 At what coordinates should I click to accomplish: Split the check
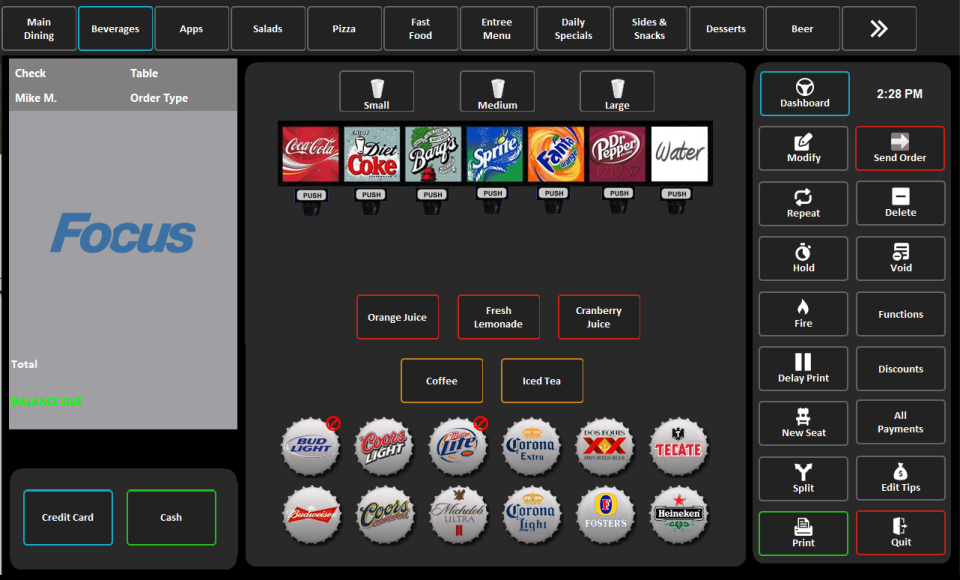coord(803,478)
